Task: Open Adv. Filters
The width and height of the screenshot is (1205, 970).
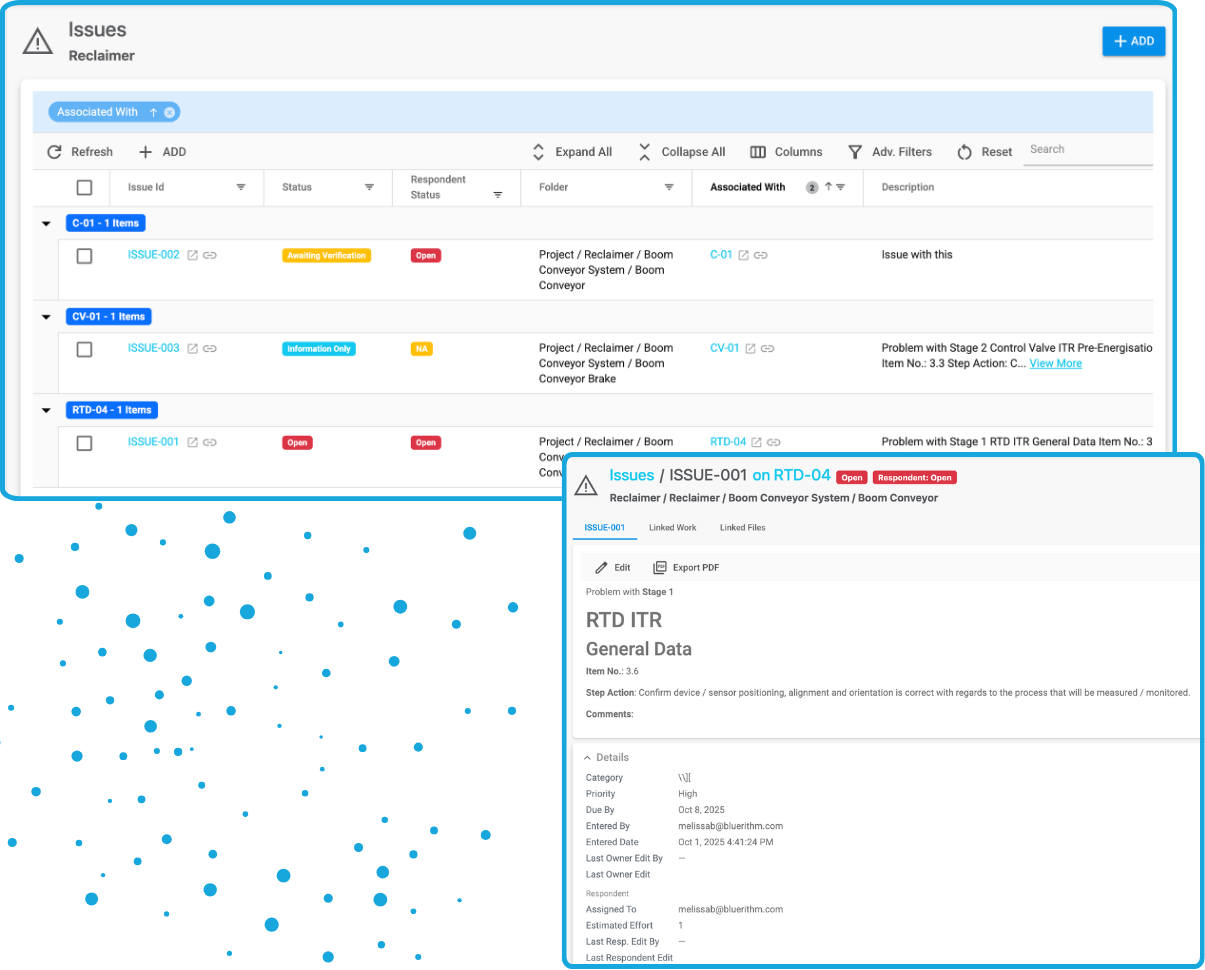Action: click(855, 152)
